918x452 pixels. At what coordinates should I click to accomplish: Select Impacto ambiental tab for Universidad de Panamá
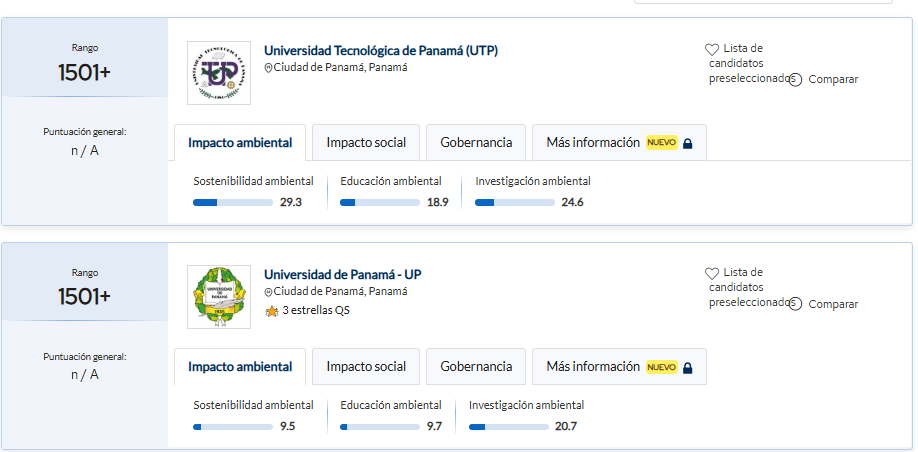(x=240, y=367)
